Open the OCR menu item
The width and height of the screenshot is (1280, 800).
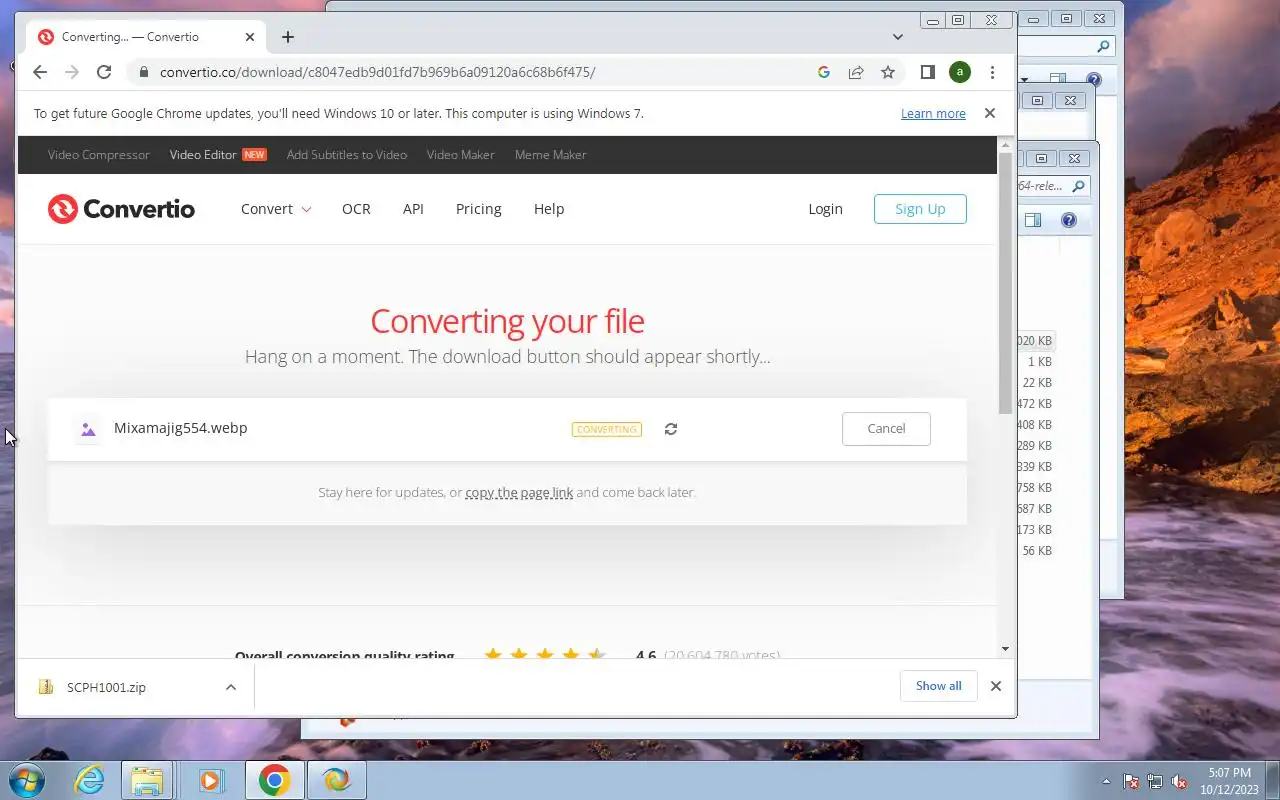pos(356,209)
